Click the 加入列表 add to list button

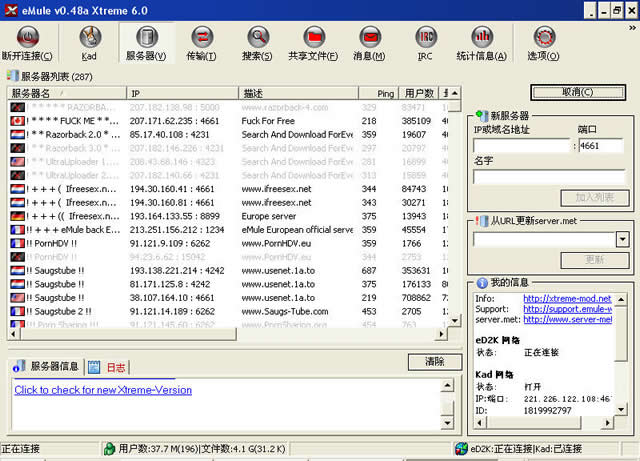click(595, 198)
